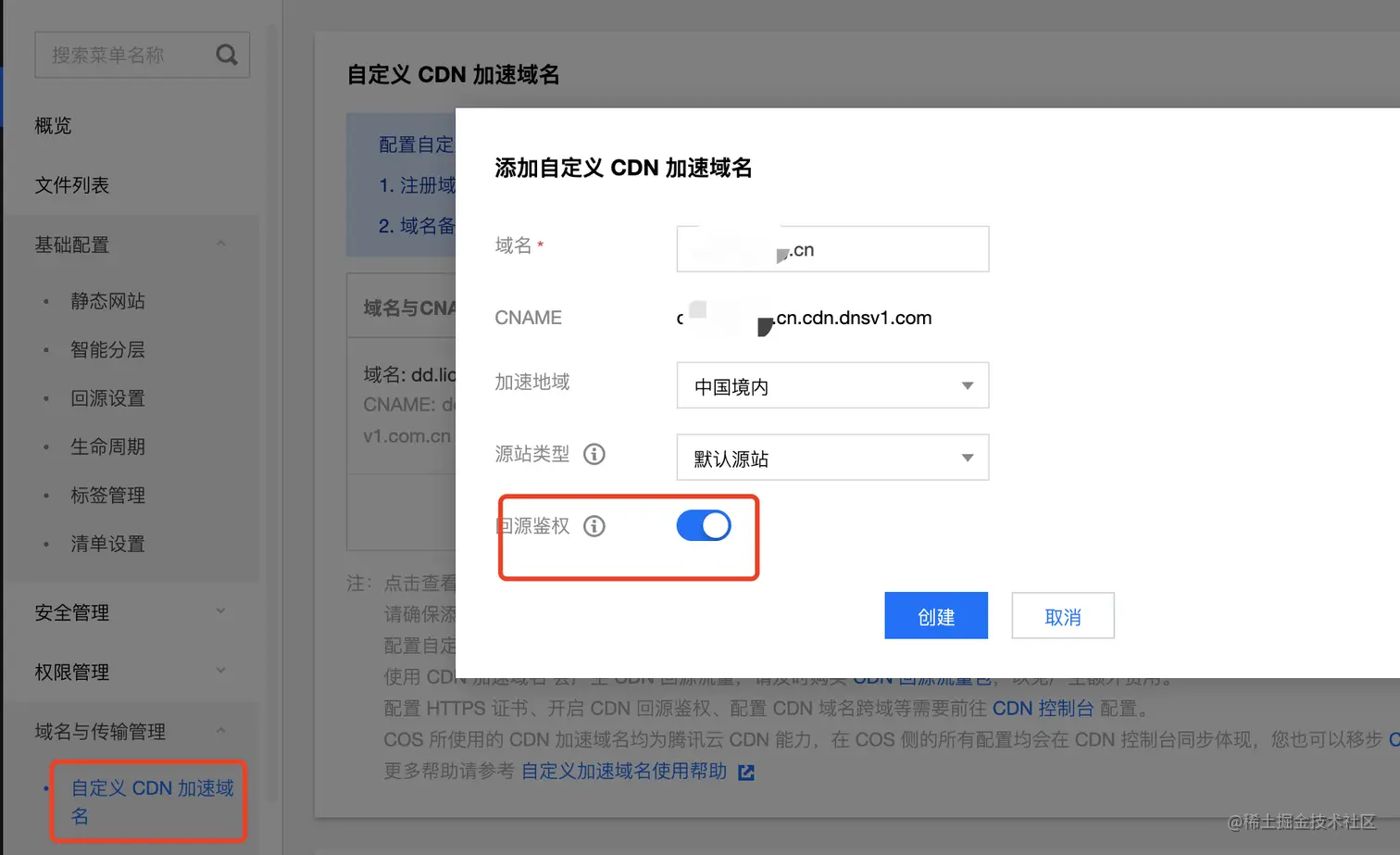Expand the 安全管理 menu section
The image size is (1400, 855).
(x=221, y=611)
